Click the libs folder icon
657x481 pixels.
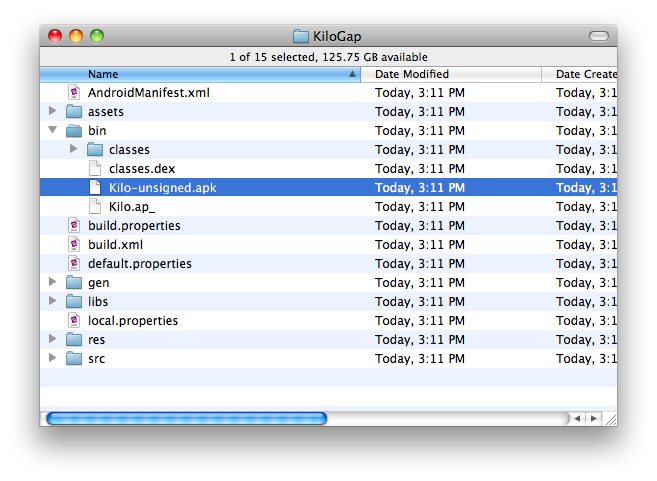(x=73, y=301)
